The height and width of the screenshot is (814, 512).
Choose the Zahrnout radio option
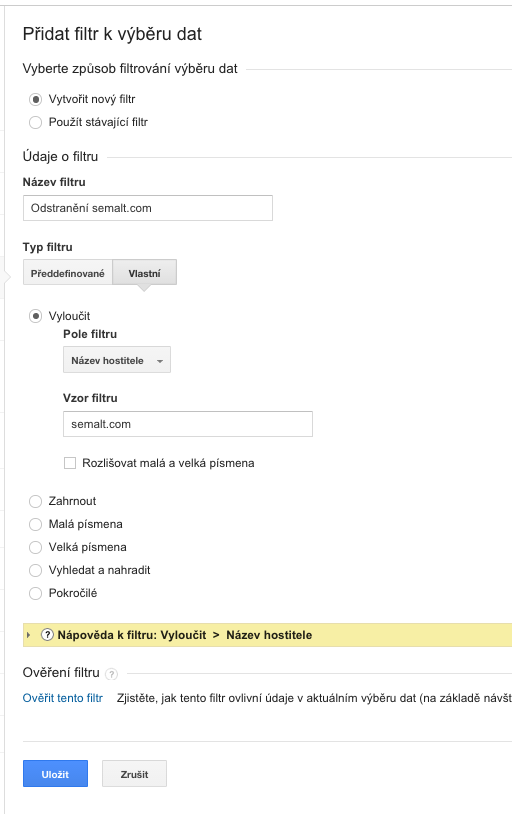click(x=35, y=501)
